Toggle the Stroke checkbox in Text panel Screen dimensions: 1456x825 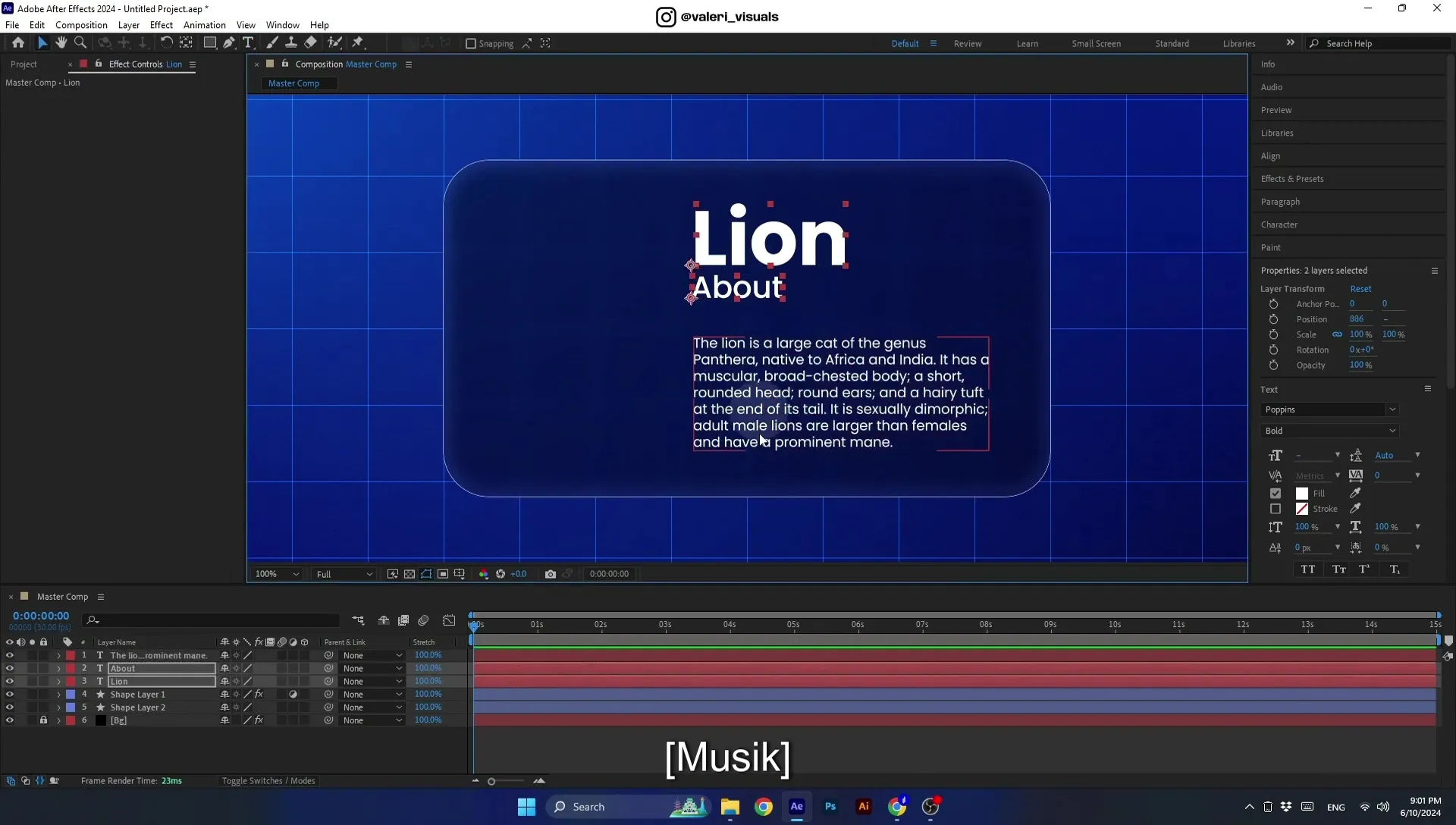tap(1276, 510)
